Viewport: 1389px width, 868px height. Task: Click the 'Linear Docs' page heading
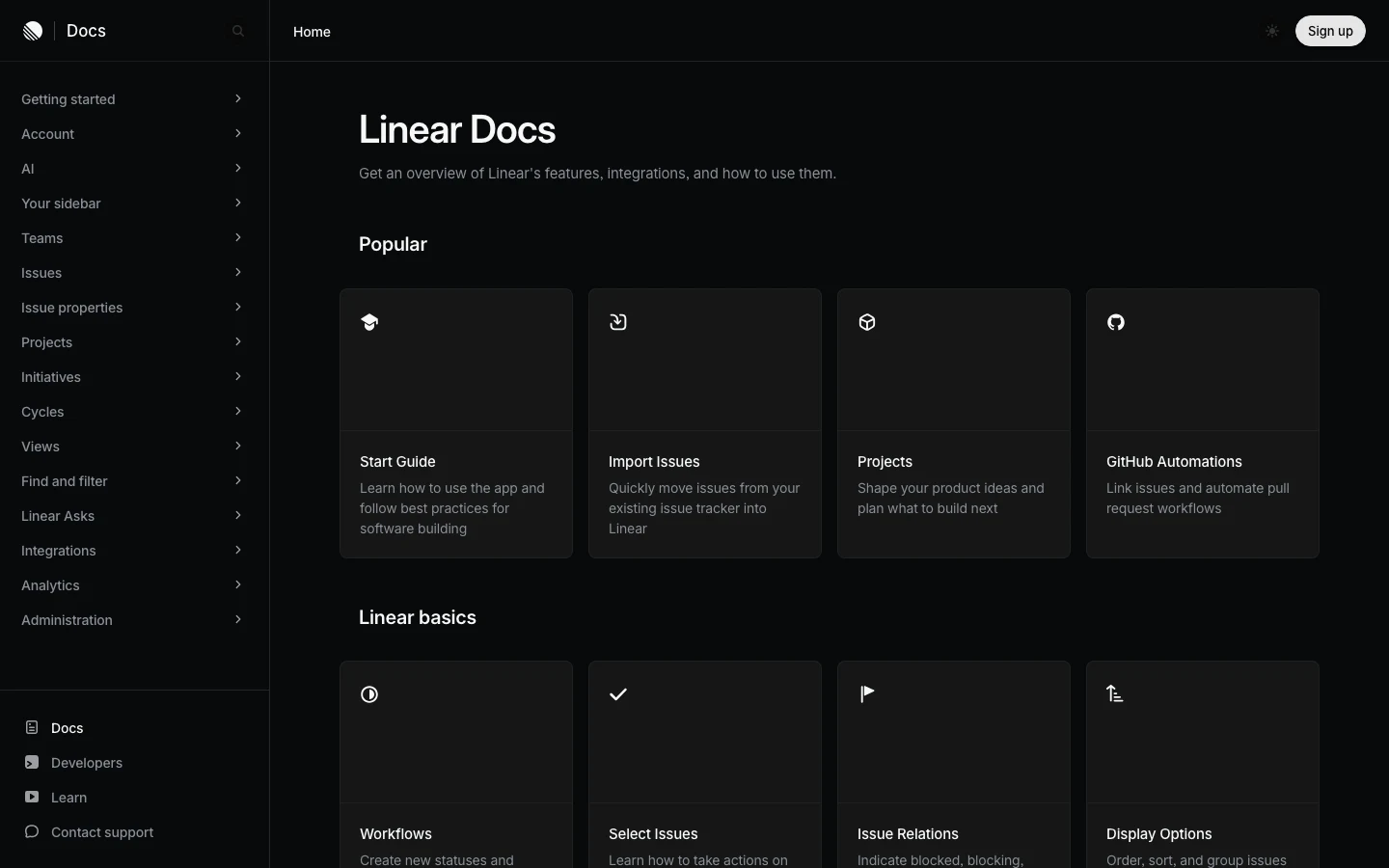click(x=457, y=130)
